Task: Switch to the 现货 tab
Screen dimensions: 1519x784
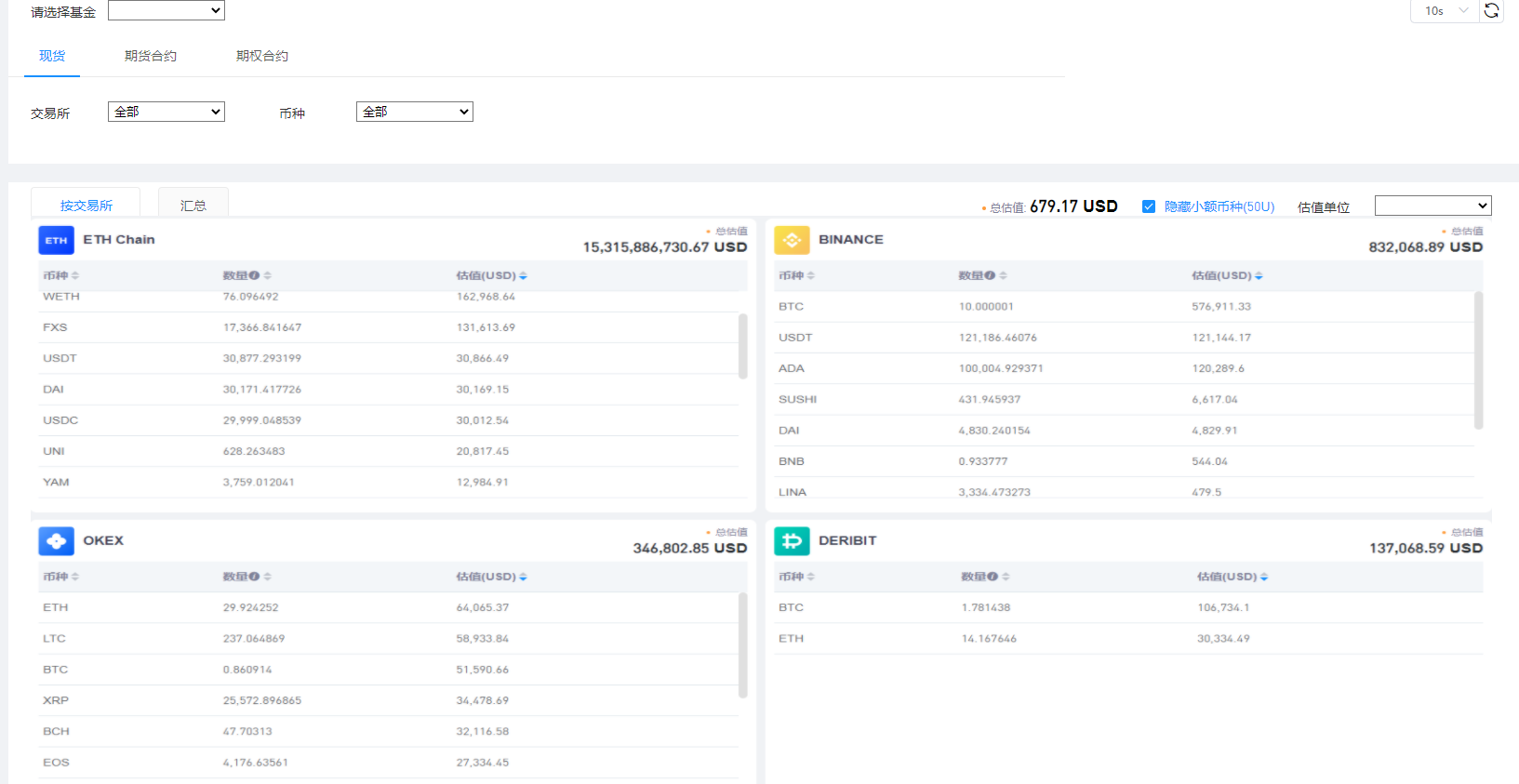Action: point(52,56)
